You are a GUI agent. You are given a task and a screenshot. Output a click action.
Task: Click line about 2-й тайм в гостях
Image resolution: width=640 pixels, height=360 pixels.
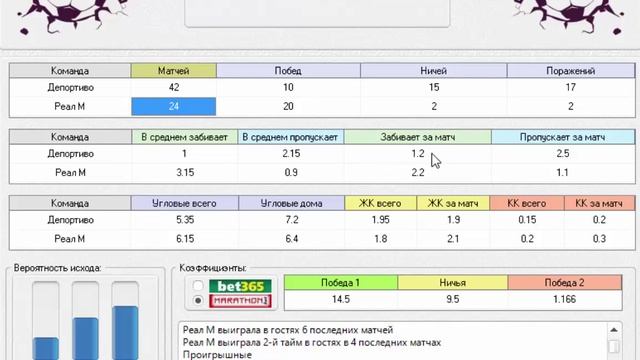pos(312,342)
